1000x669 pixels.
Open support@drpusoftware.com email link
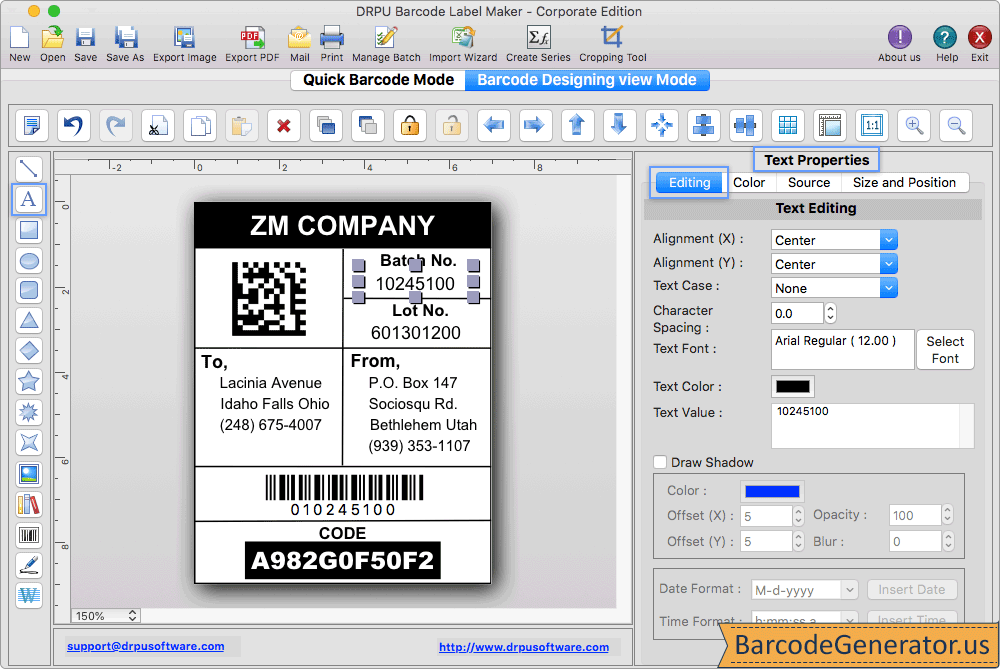point(146,646)
